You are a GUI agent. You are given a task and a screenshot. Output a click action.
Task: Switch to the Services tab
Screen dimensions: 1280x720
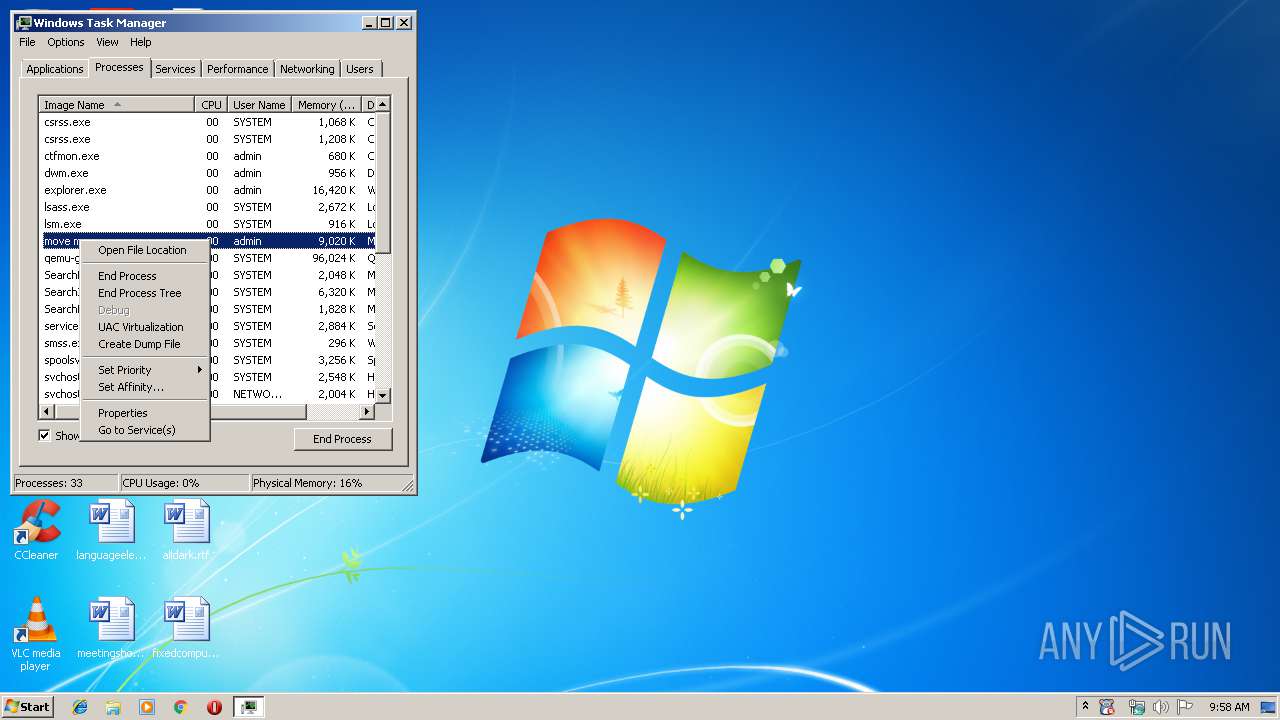click(175, 69)
